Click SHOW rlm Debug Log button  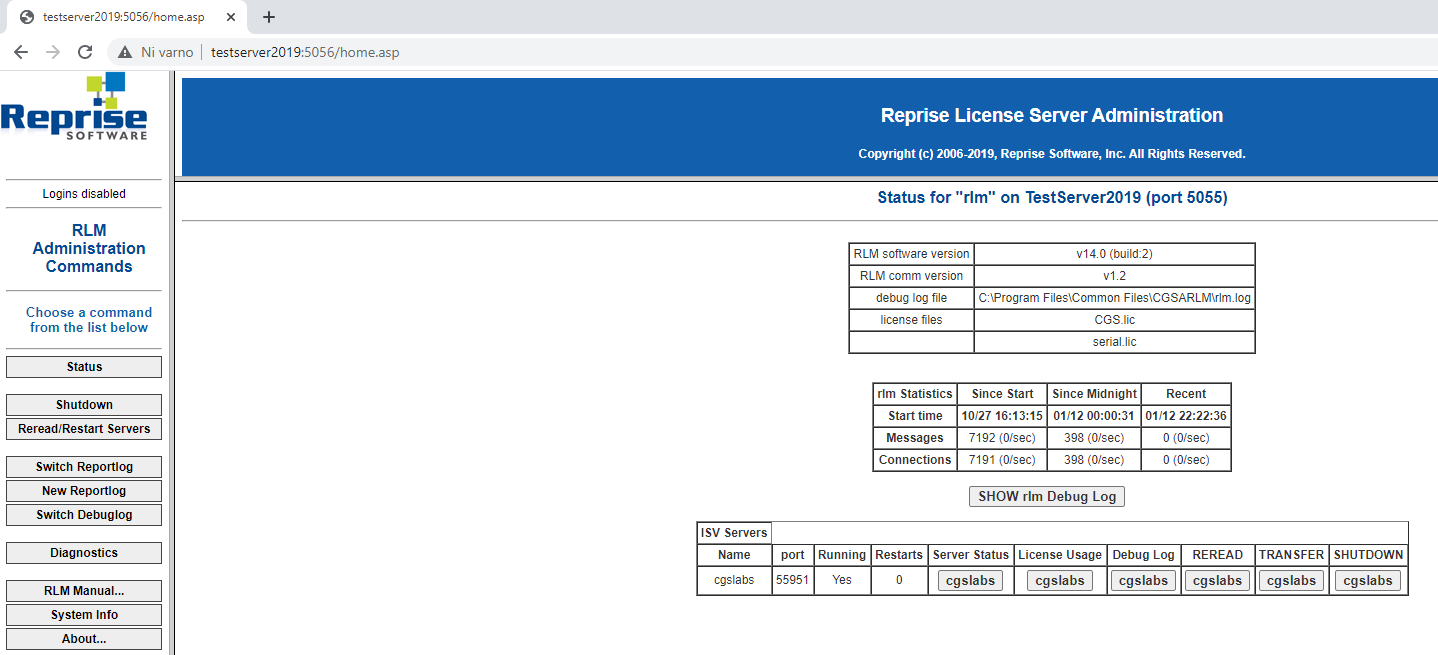pos(1047,496)
